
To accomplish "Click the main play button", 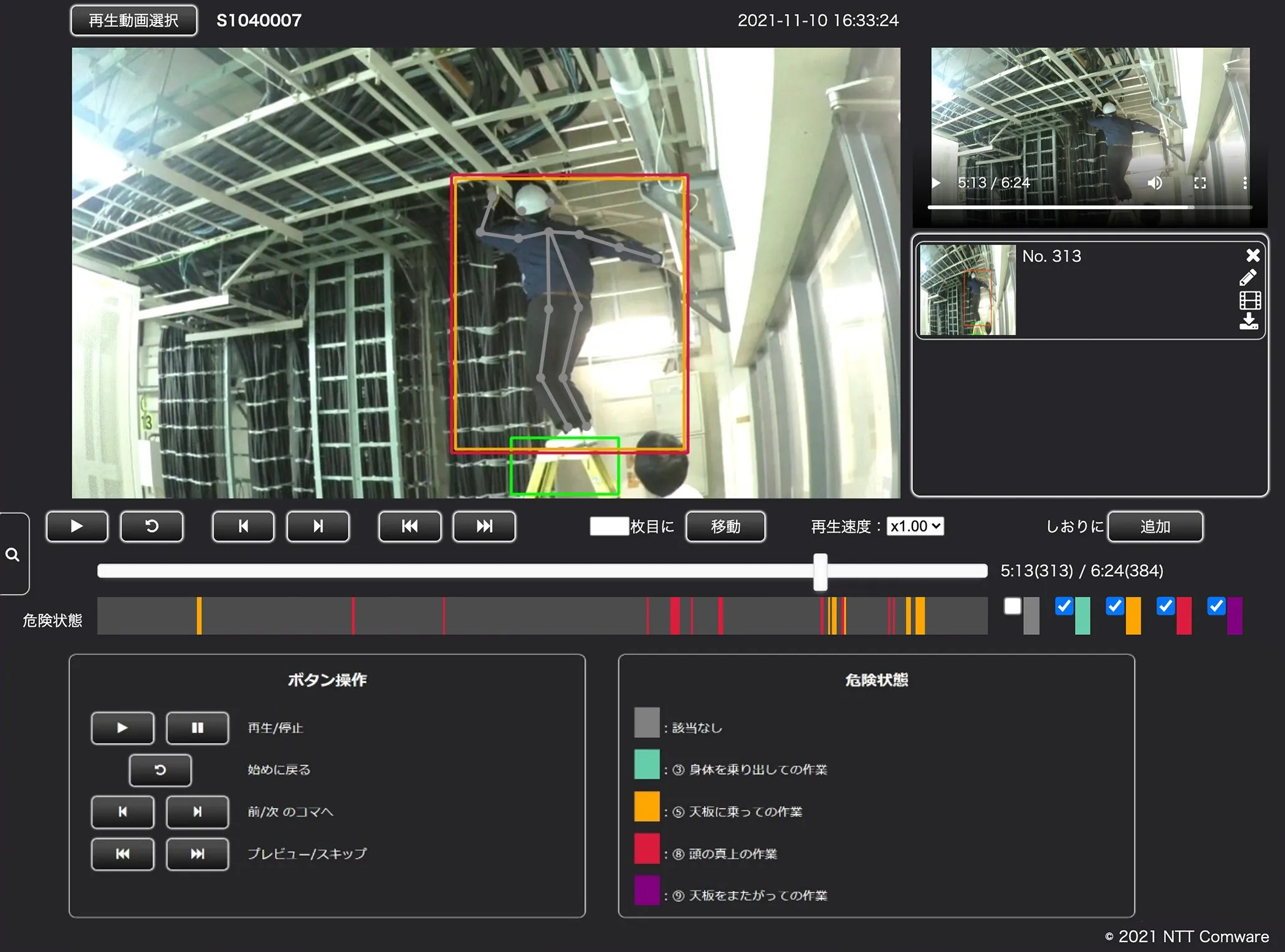I will pyautogui.click(x=77, y=526).
